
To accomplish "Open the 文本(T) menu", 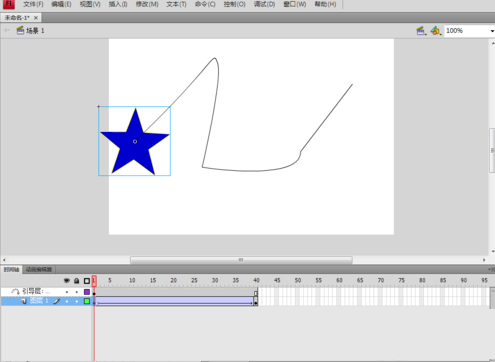I will coord(176,4).
